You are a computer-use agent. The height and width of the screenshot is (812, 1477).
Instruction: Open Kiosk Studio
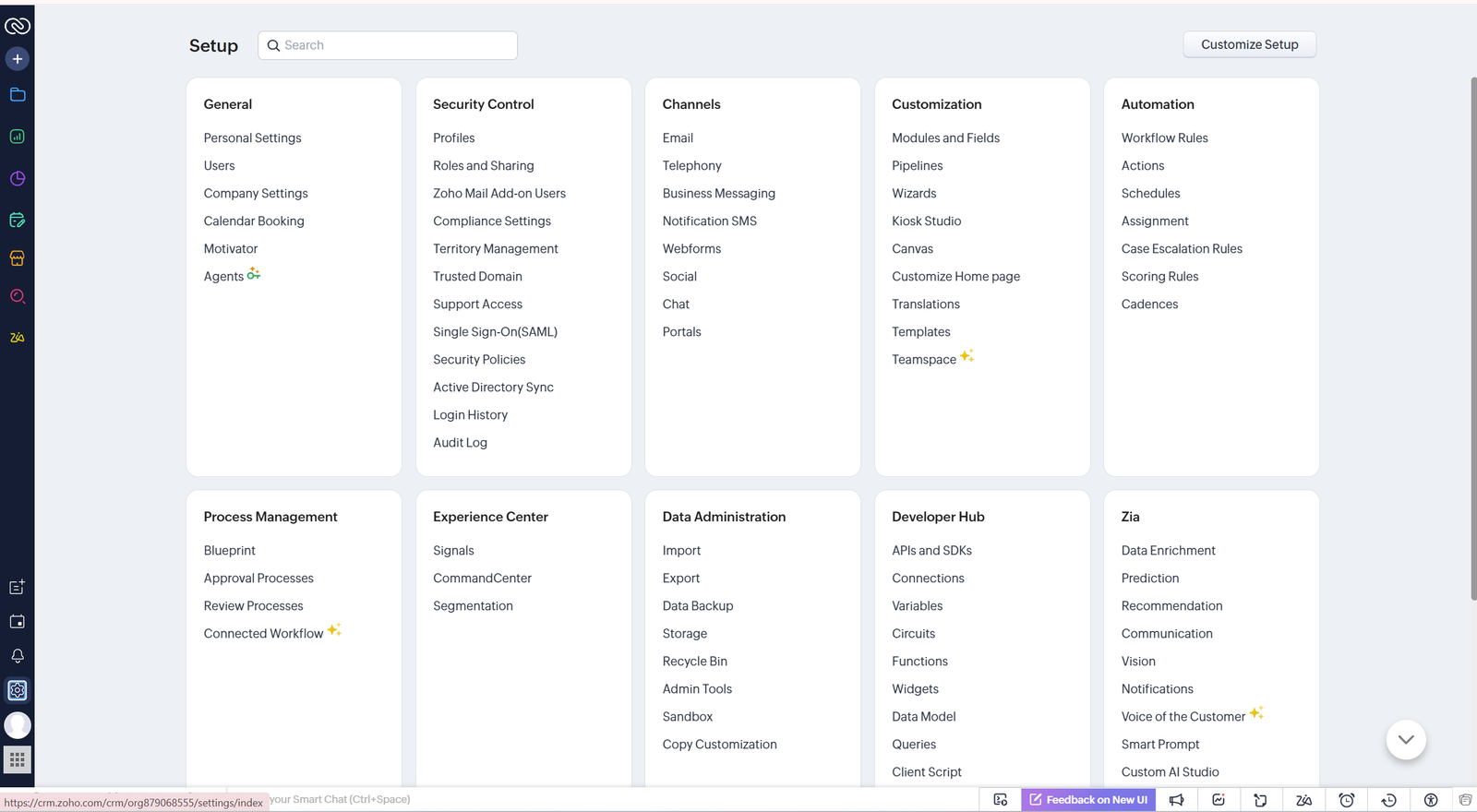926,221
